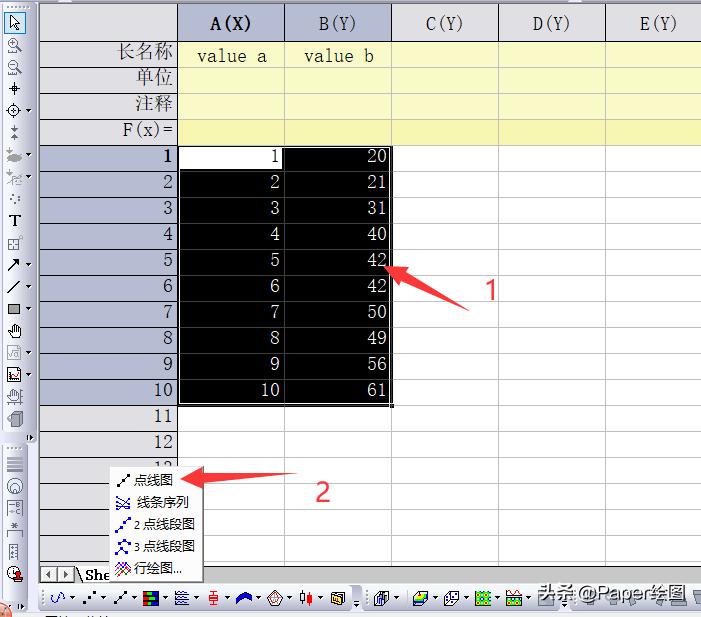Screen dimensions: 701x617
Task: Choose the Data Reader target tool
Action: 14,110
